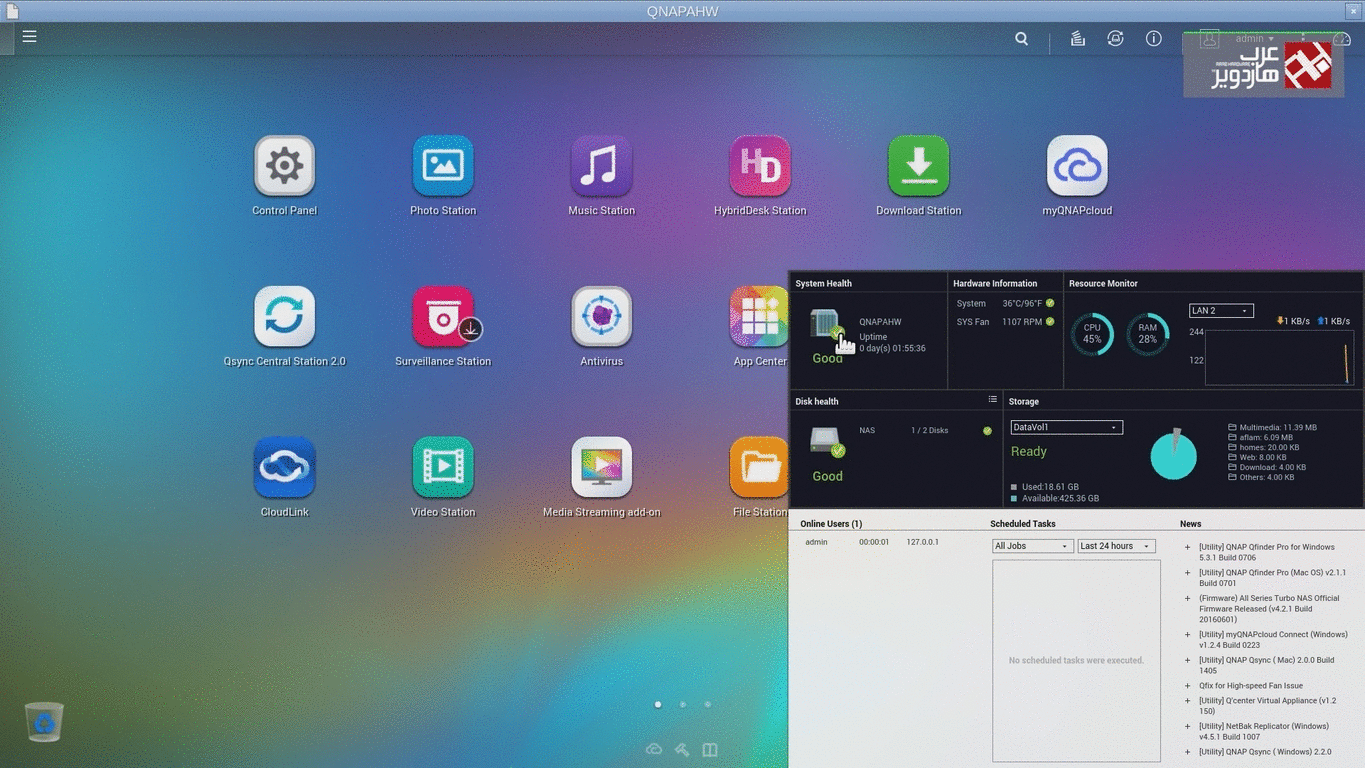
Task: Open File Station
Action: coord(759,467)
